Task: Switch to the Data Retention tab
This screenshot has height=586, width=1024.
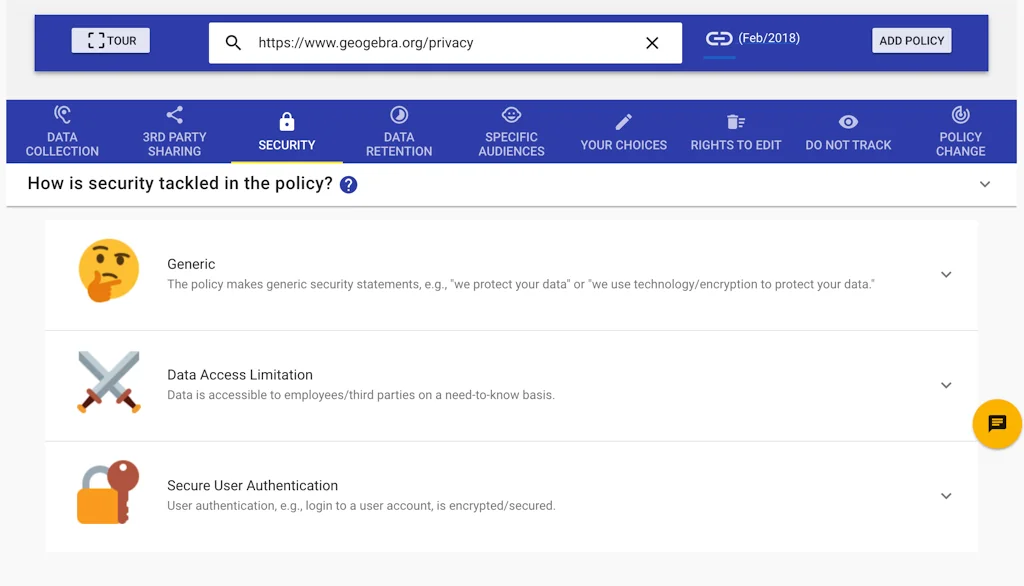Action: tap(398, 130)
